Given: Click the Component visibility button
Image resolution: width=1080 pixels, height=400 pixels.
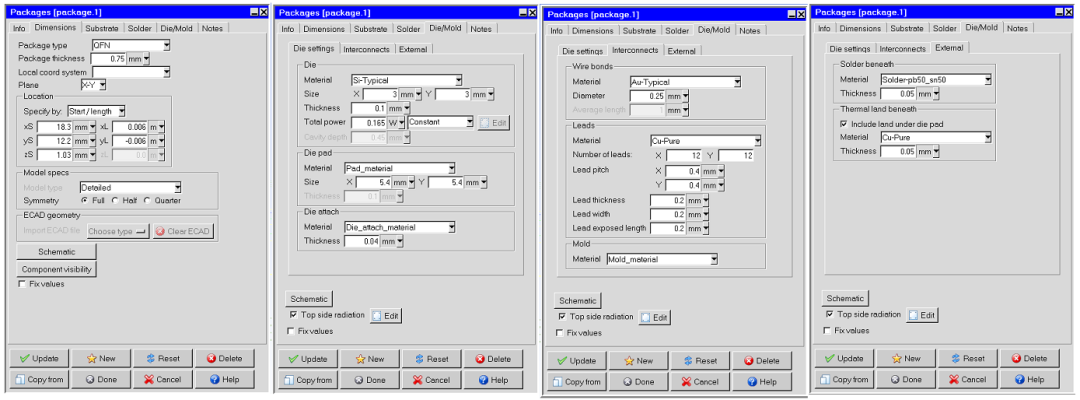Looking at the screenshot, I should point(57,269).
